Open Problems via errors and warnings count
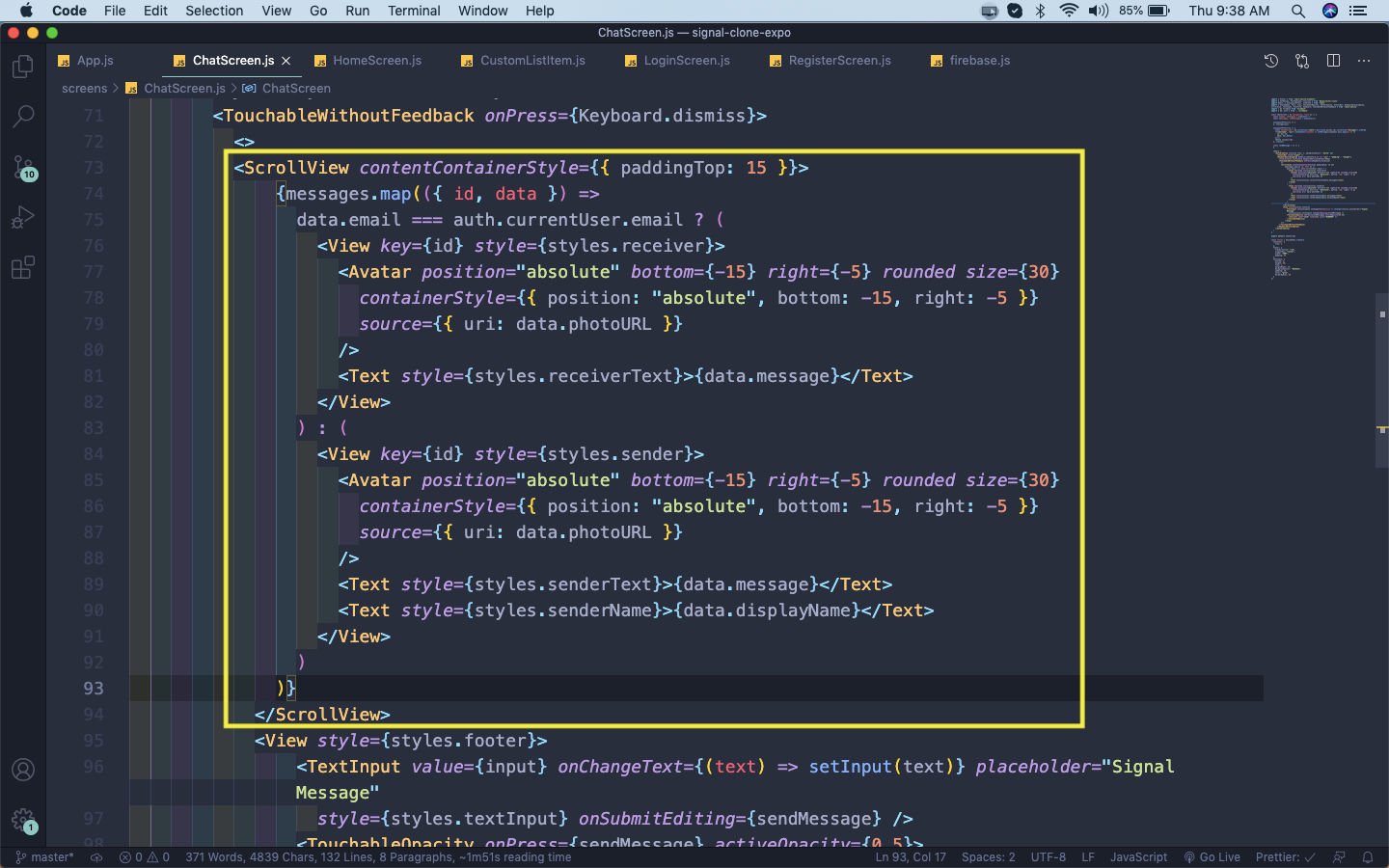This screenshot has width=1389, height=868. 144,857
